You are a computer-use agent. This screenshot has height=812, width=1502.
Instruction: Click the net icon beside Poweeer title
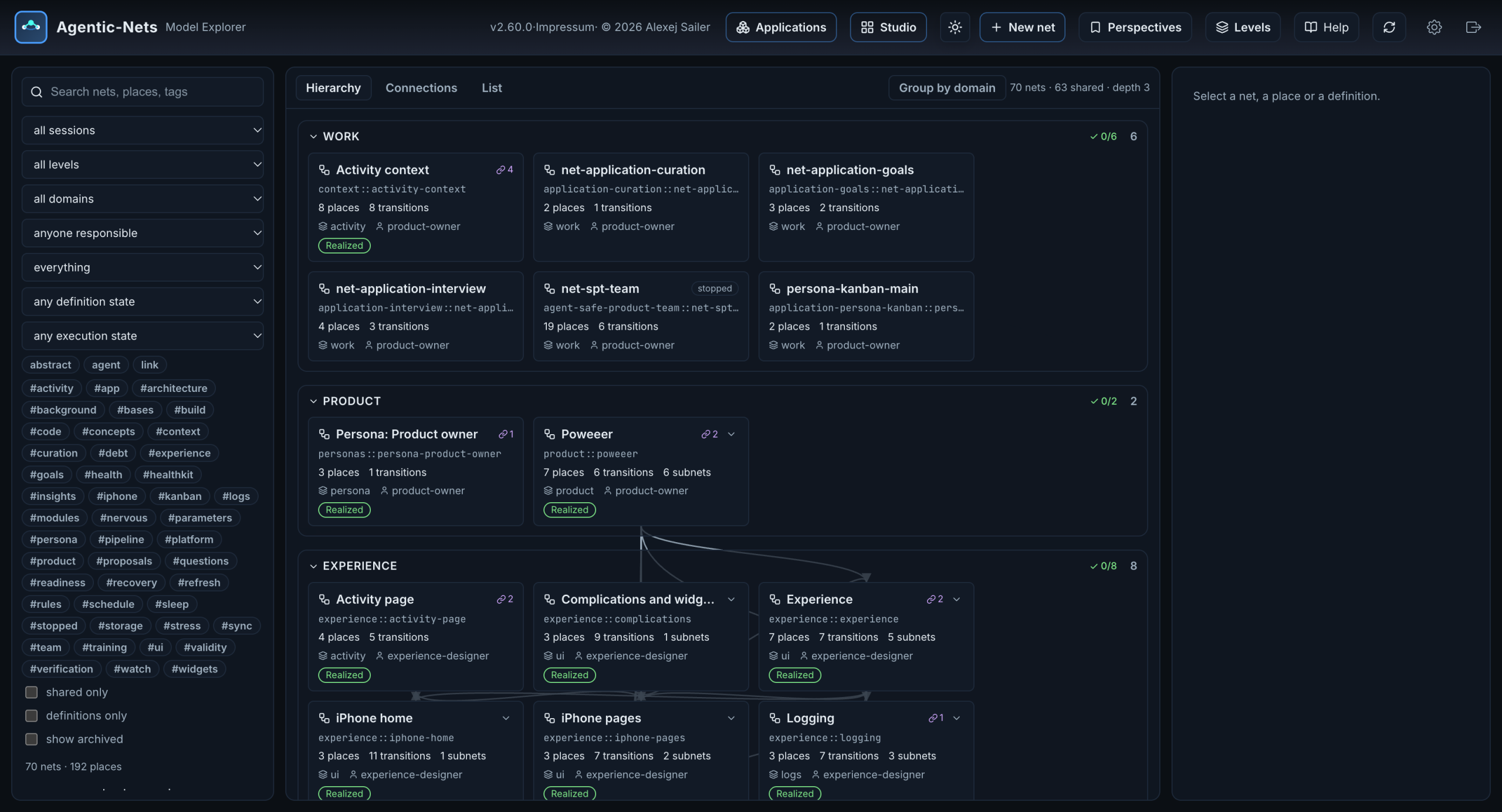pyautogui.click(x=549, y=434)
